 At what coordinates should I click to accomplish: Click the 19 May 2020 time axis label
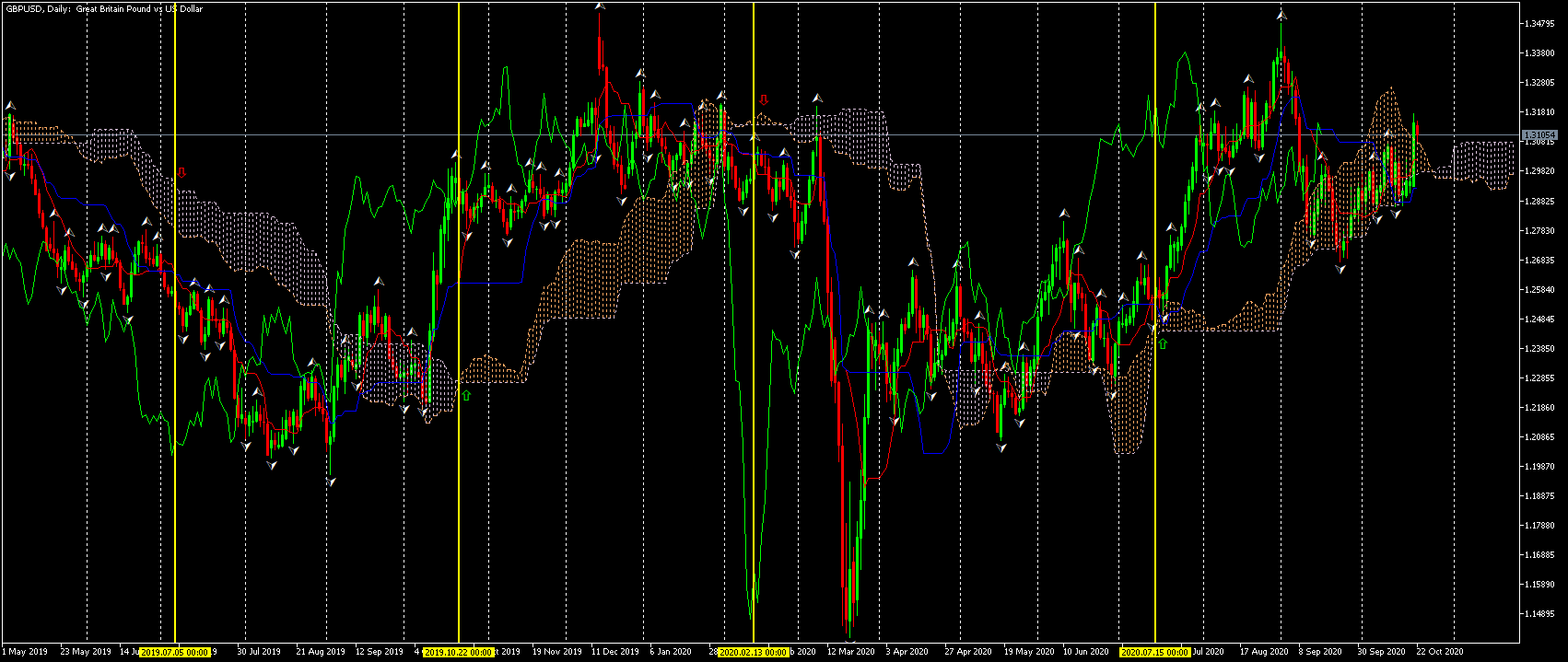[1028, 652]
